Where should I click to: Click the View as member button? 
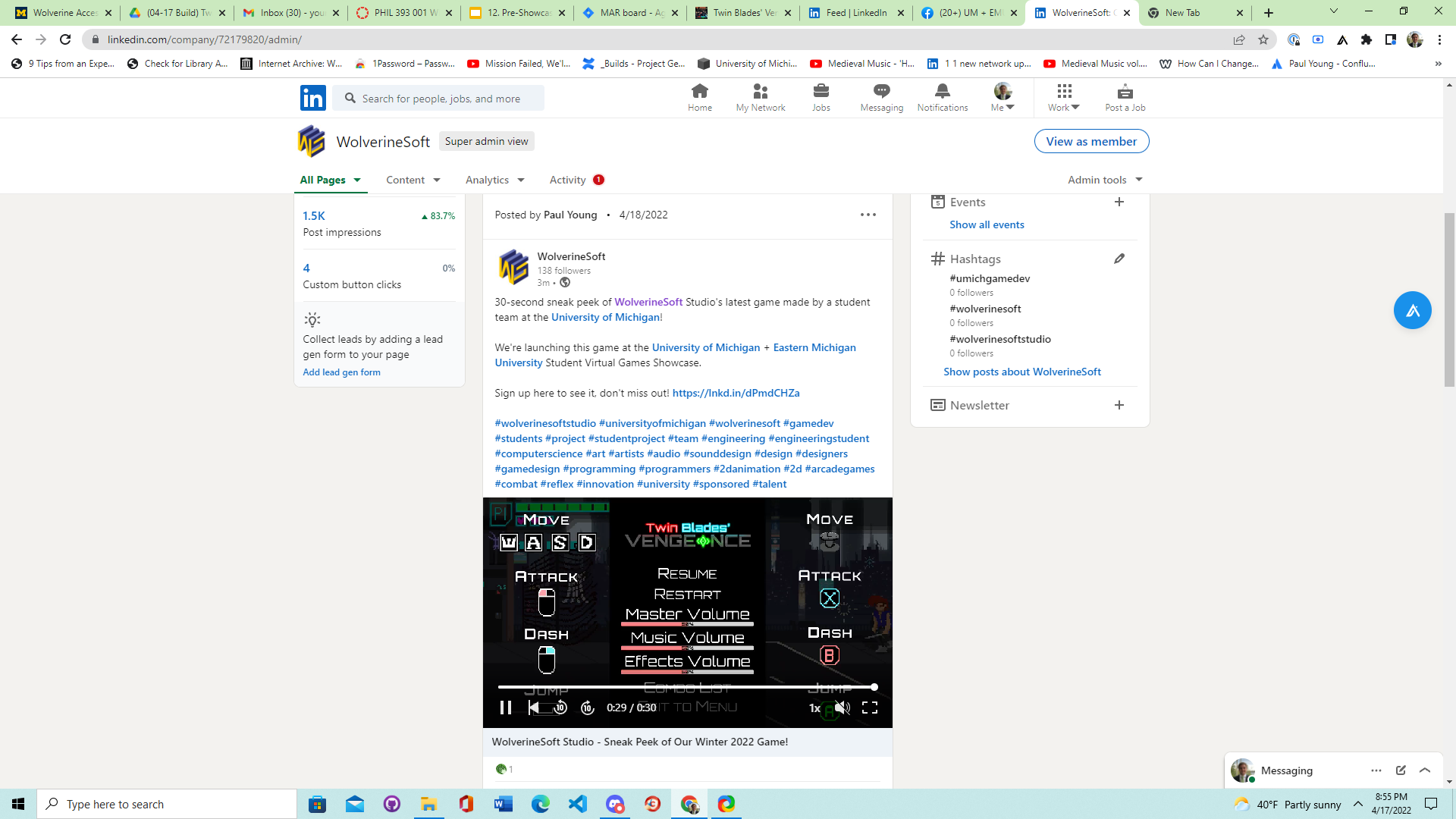point(1090,141)
